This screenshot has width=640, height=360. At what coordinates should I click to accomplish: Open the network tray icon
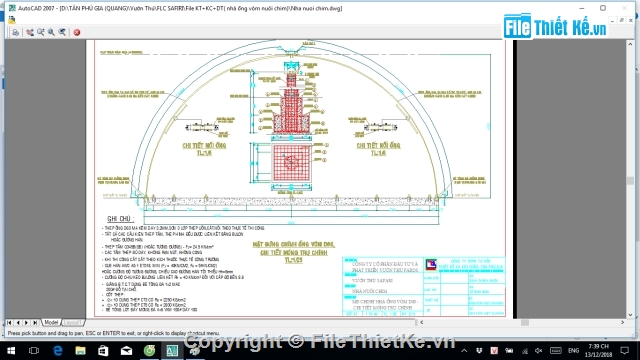click(524, 351)
